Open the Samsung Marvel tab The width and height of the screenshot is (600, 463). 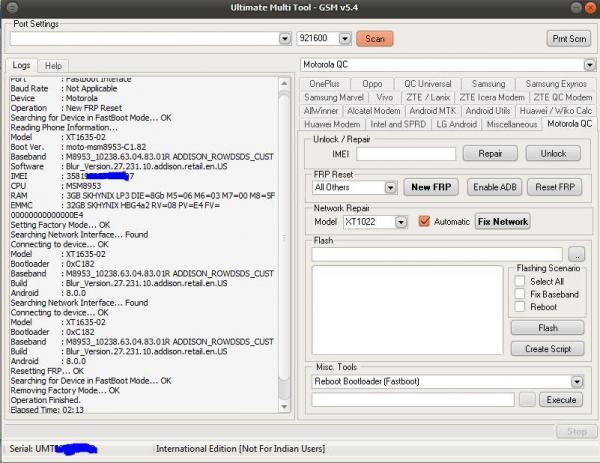334,98
